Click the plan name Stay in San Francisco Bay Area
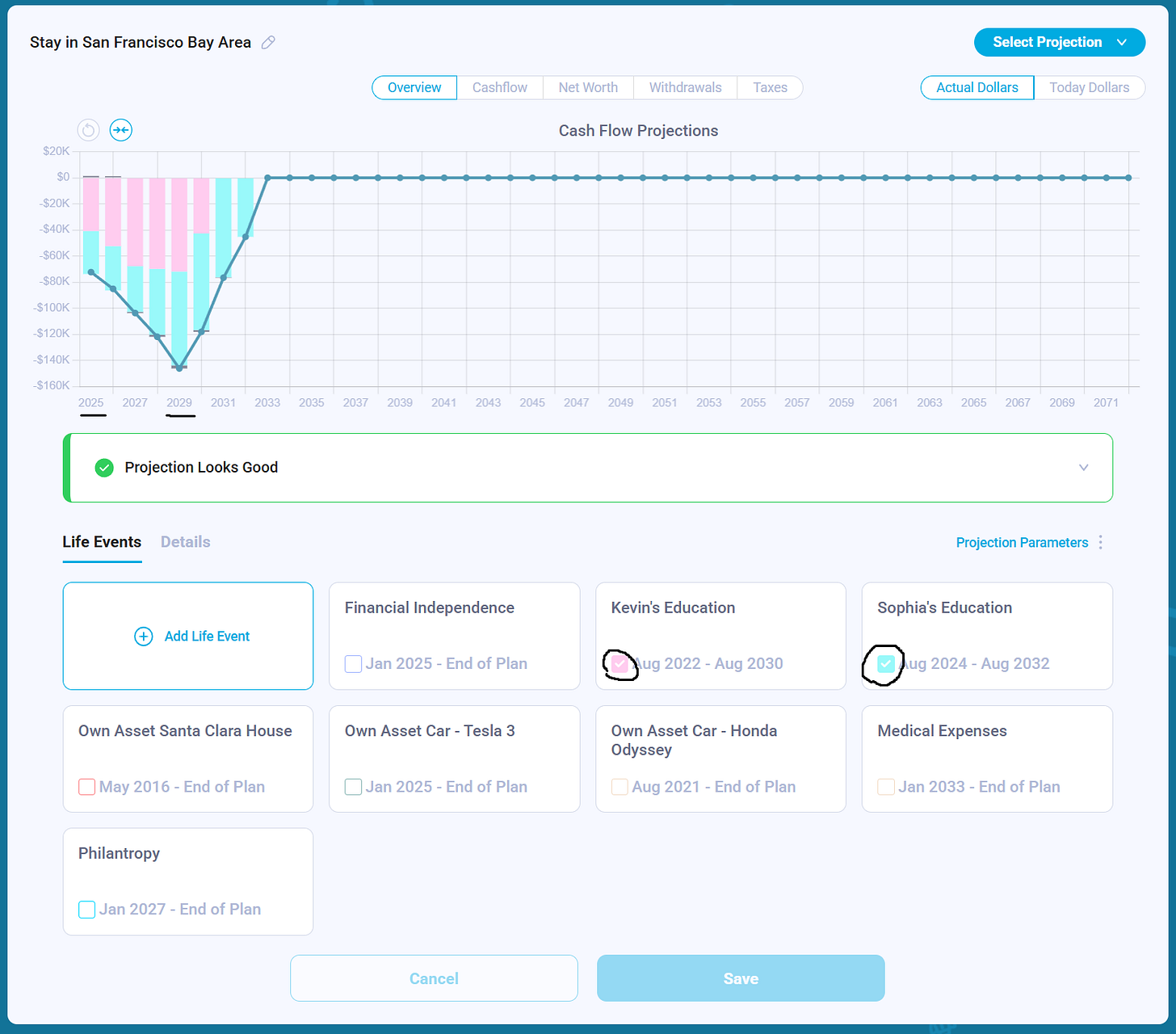The height and width of the screenshot is (1034, 1176). click(141, 42)
